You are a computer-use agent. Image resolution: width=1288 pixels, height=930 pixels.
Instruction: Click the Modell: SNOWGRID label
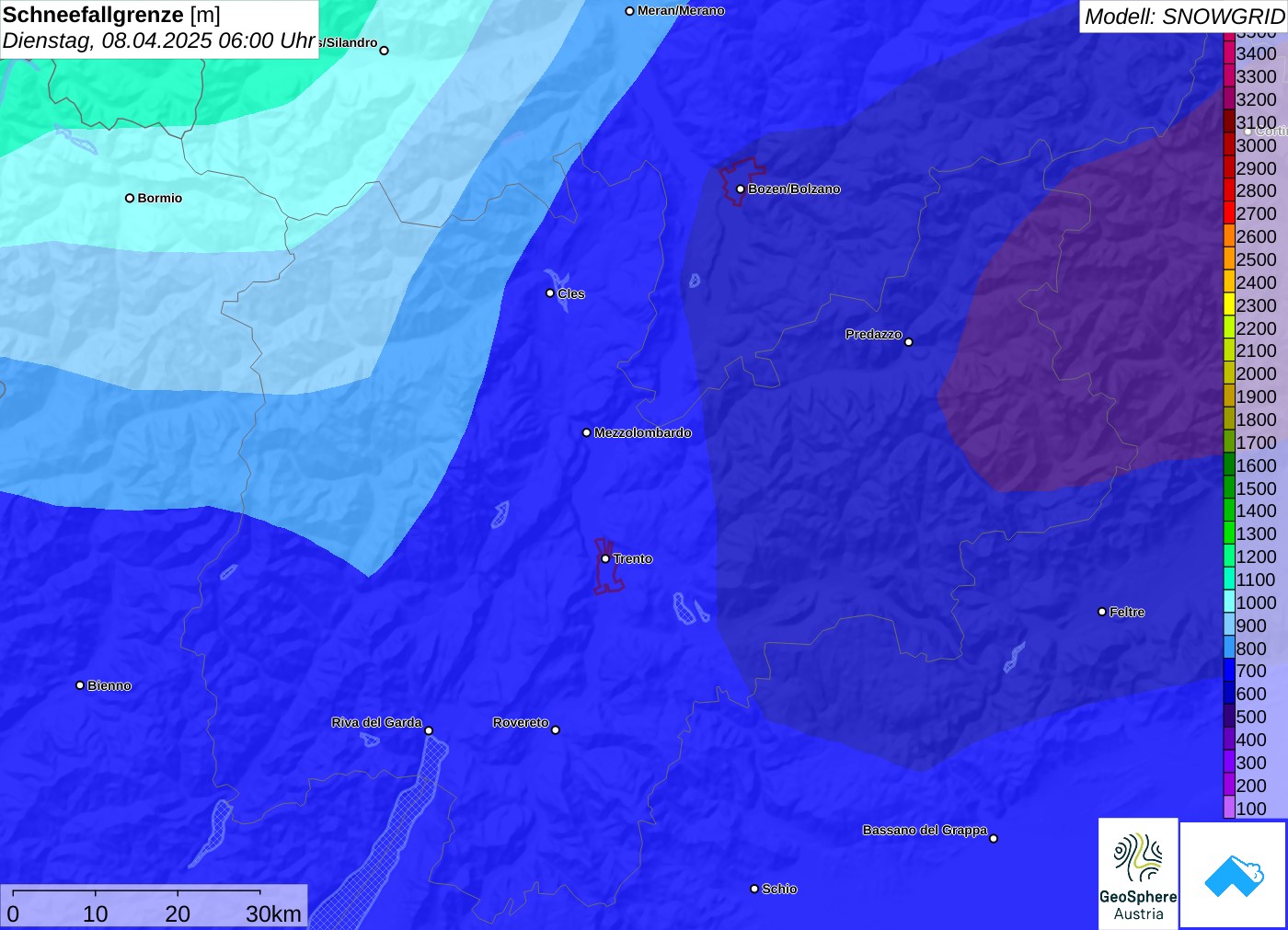pos(1184,17)
